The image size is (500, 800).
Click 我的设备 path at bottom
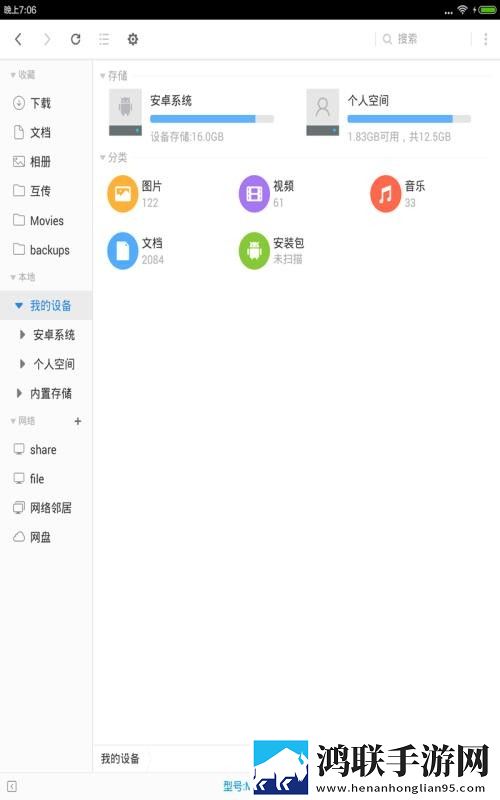click(x=120, y=759)
